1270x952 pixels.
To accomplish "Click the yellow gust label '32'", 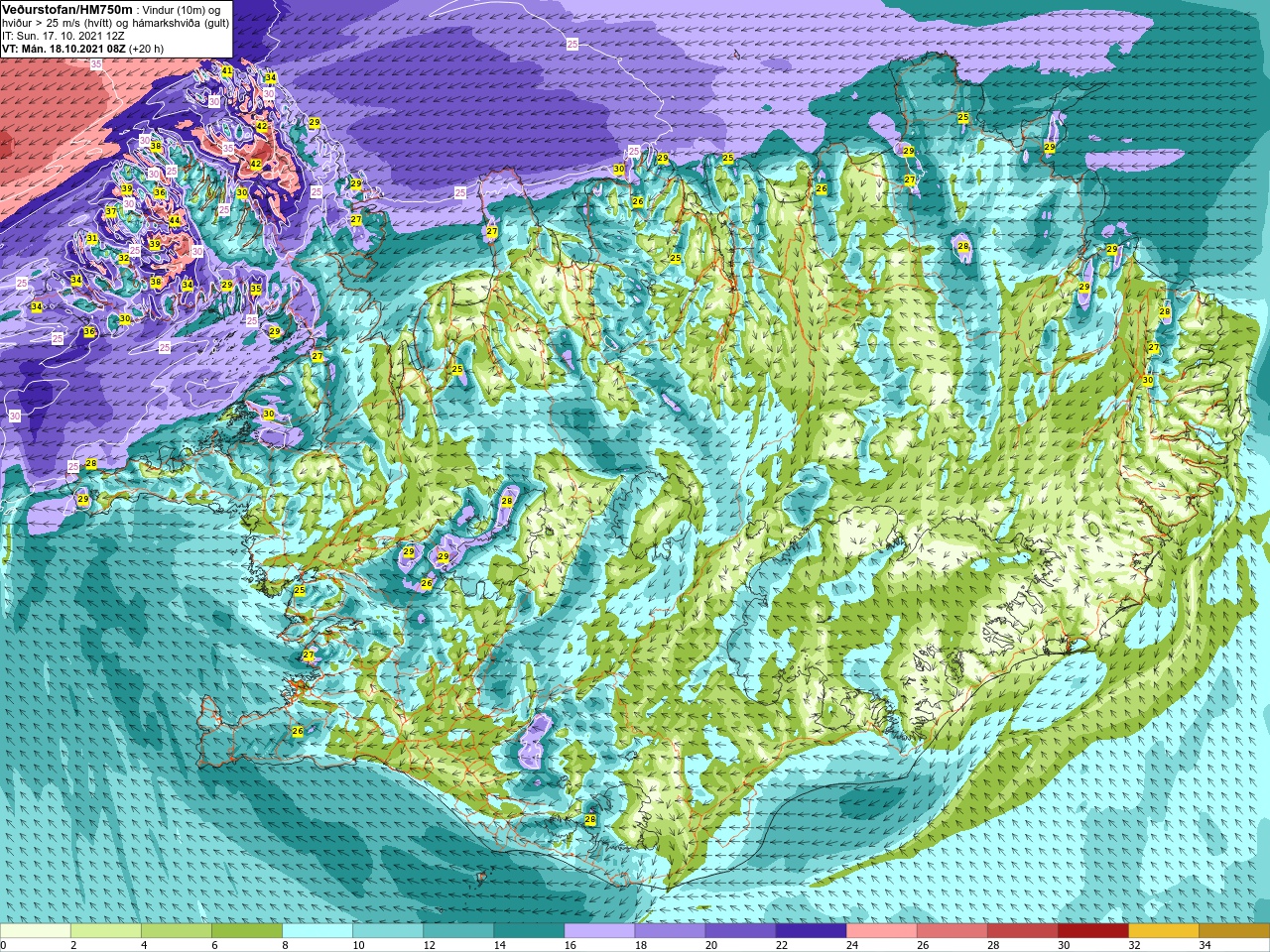I will (x=124, y=258).
